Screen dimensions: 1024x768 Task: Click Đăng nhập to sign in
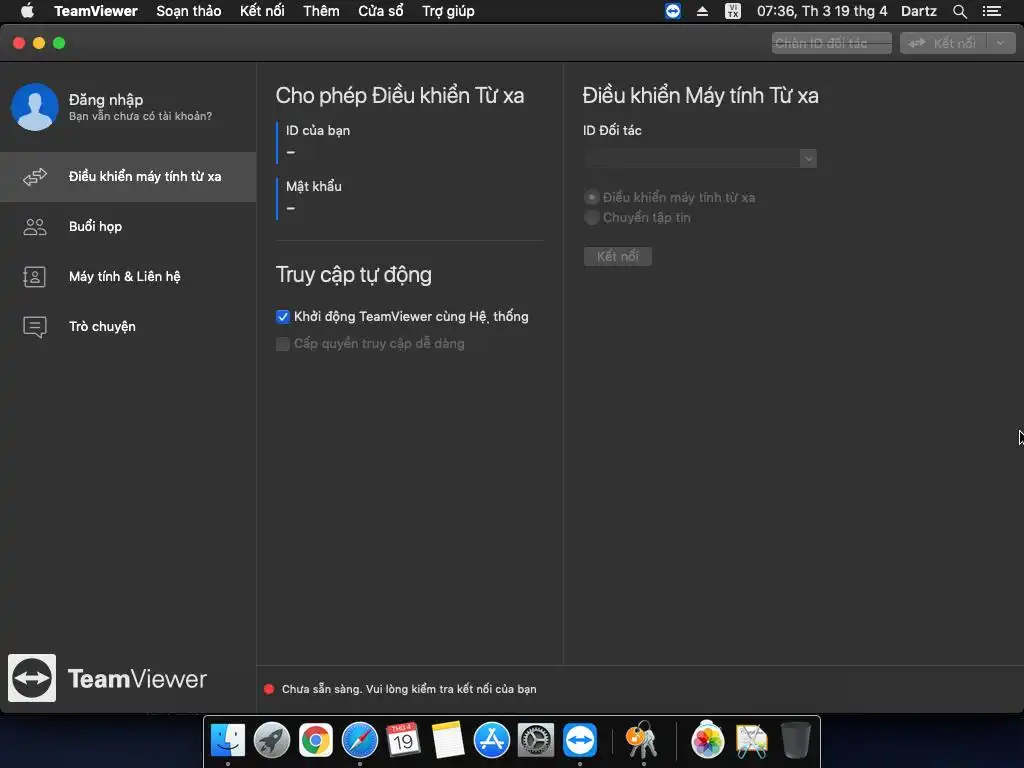[106, 100]
